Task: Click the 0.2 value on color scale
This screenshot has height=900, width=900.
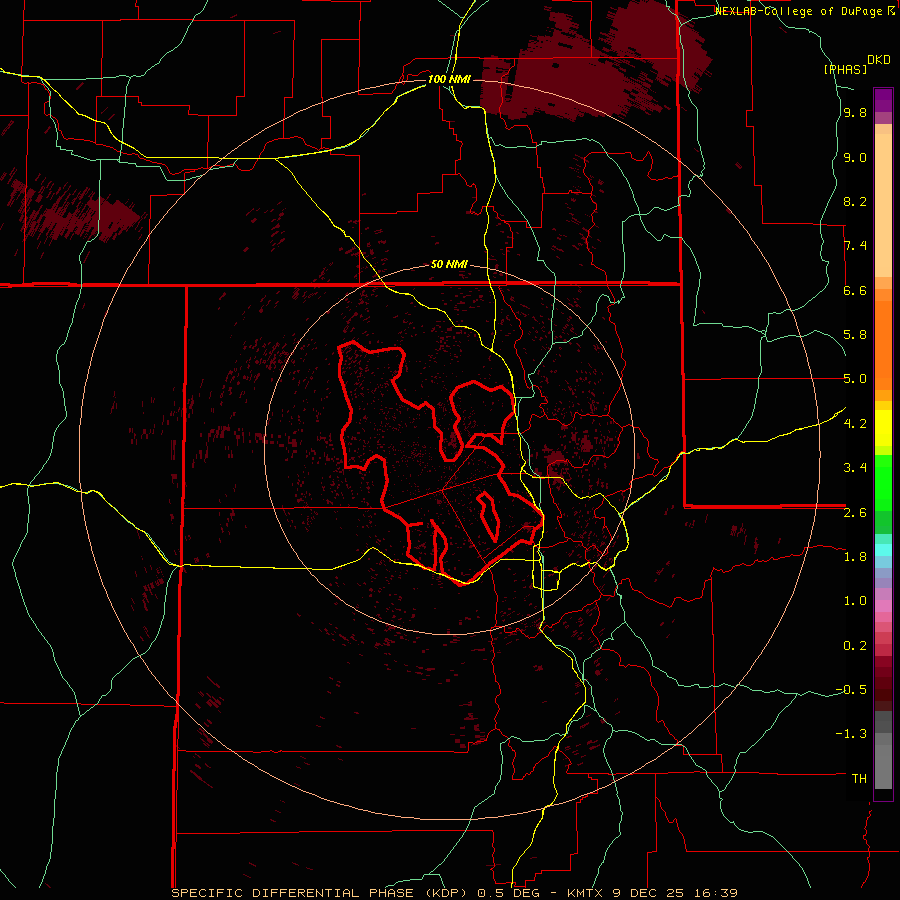Action: [855, 646]
